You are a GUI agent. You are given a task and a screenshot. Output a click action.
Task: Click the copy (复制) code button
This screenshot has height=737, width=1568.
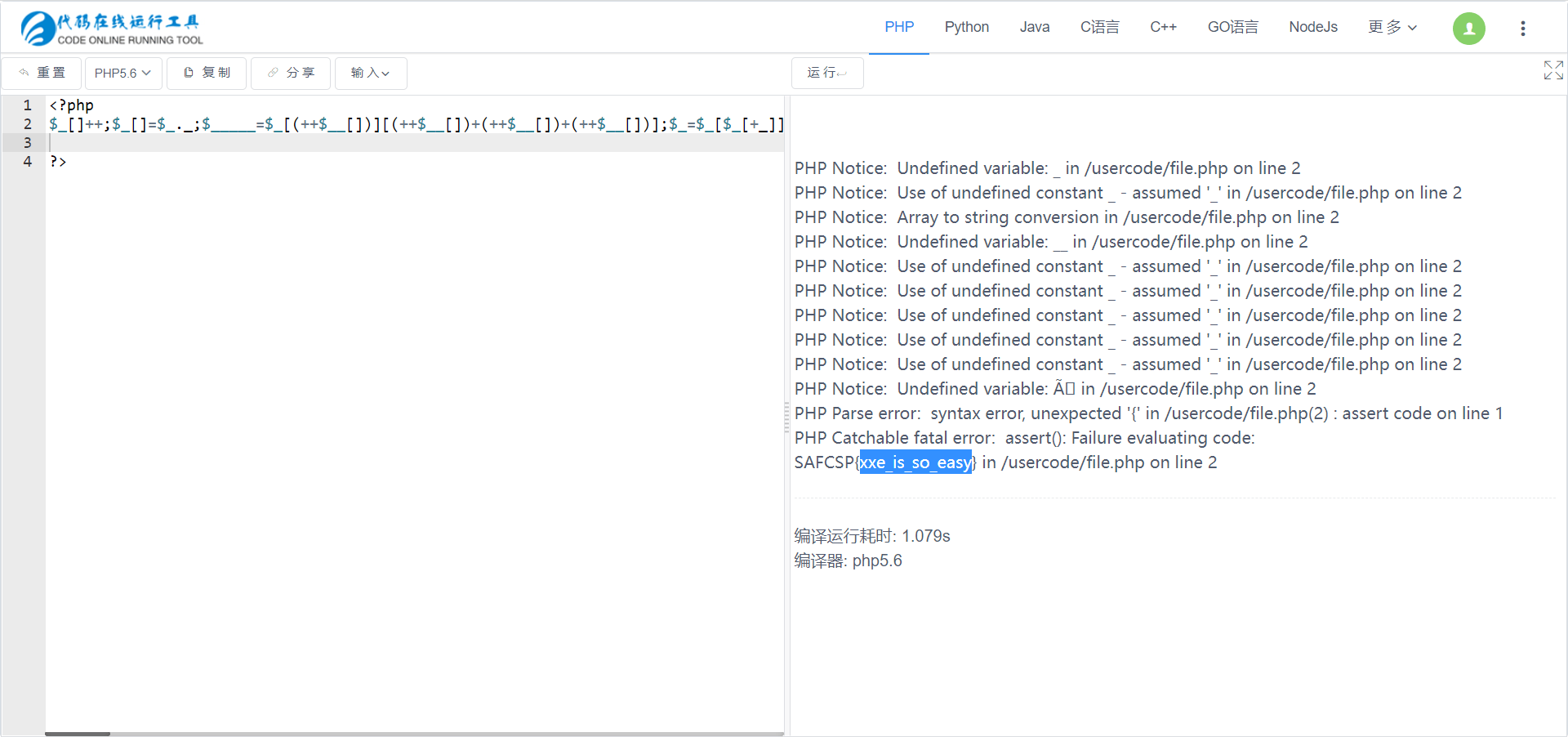coord(207,73)
